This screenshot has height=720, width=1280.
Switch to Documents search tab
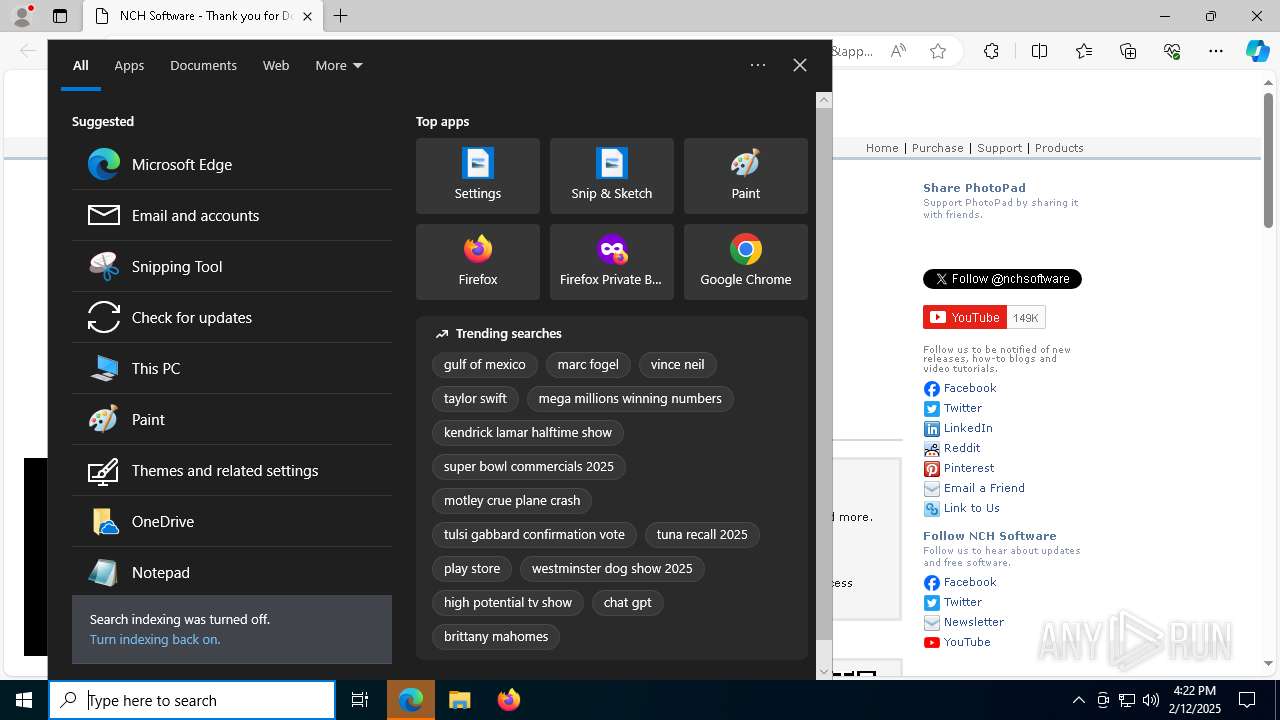pos(203,65)
